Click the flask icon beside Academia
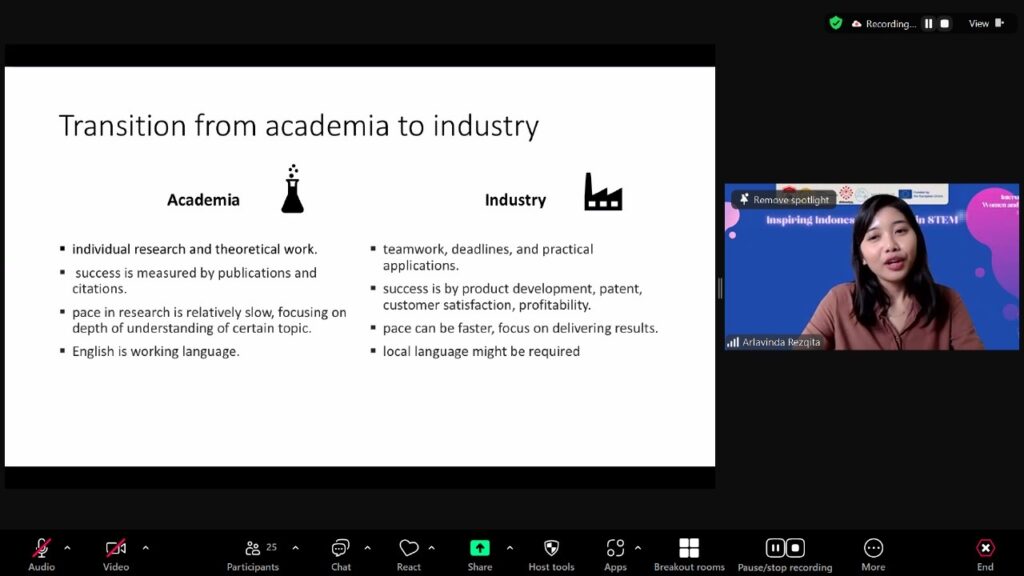 293,189
